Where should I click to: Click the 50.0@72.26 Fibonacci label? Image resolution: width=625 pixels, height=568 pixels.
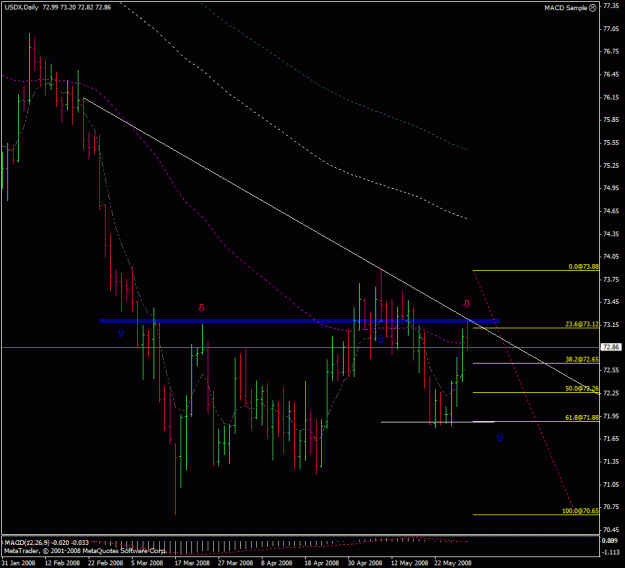[582, 388]
